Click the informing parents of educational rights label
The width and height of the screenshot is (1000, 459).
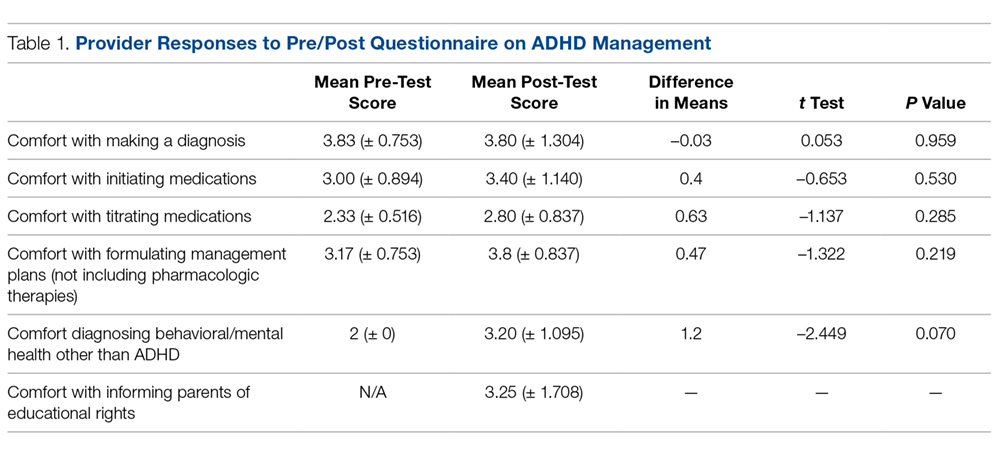(x=127, y=401)
